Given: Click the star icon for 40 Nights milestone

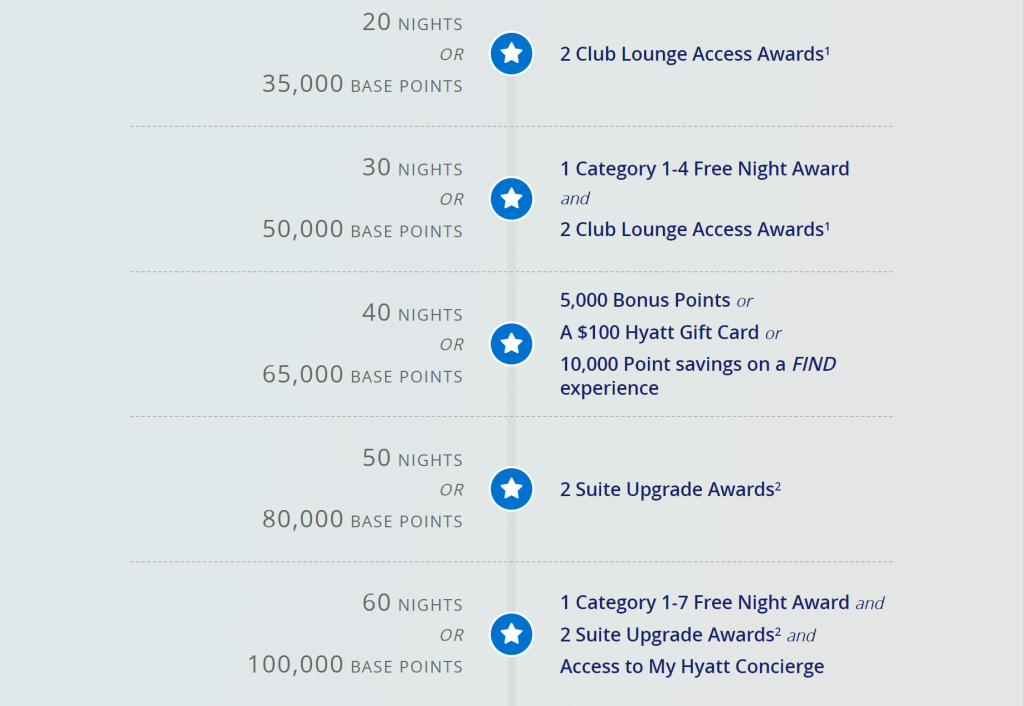Looking at the screenshot, I should [x=511, y=344].
